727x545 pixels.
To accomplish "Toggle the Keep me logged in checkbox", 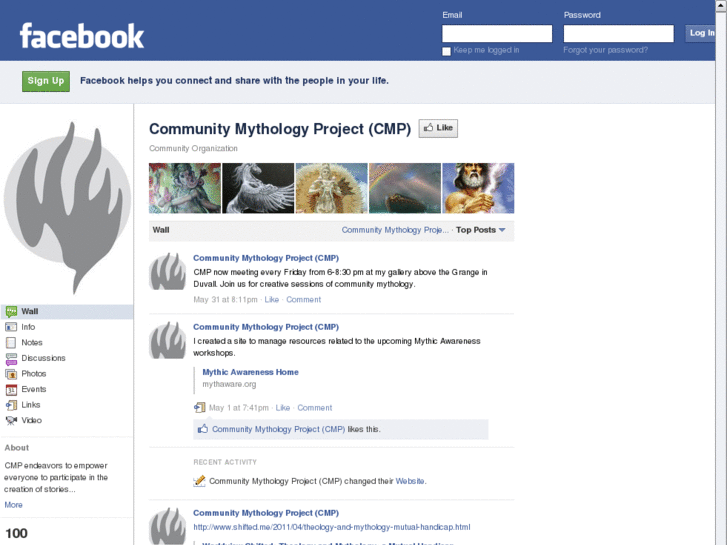I will (x=446, y=51).
